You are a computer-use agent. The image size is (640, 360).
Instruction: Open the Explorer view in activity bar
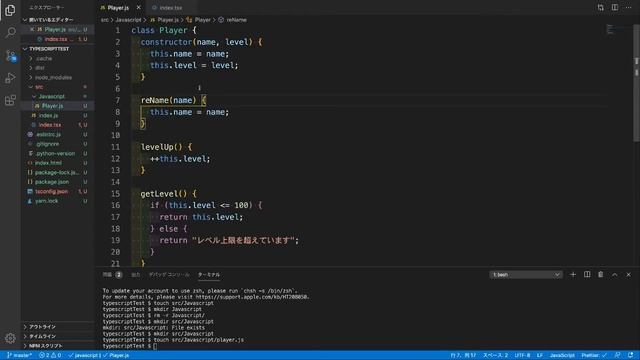(x=10, y=10)
